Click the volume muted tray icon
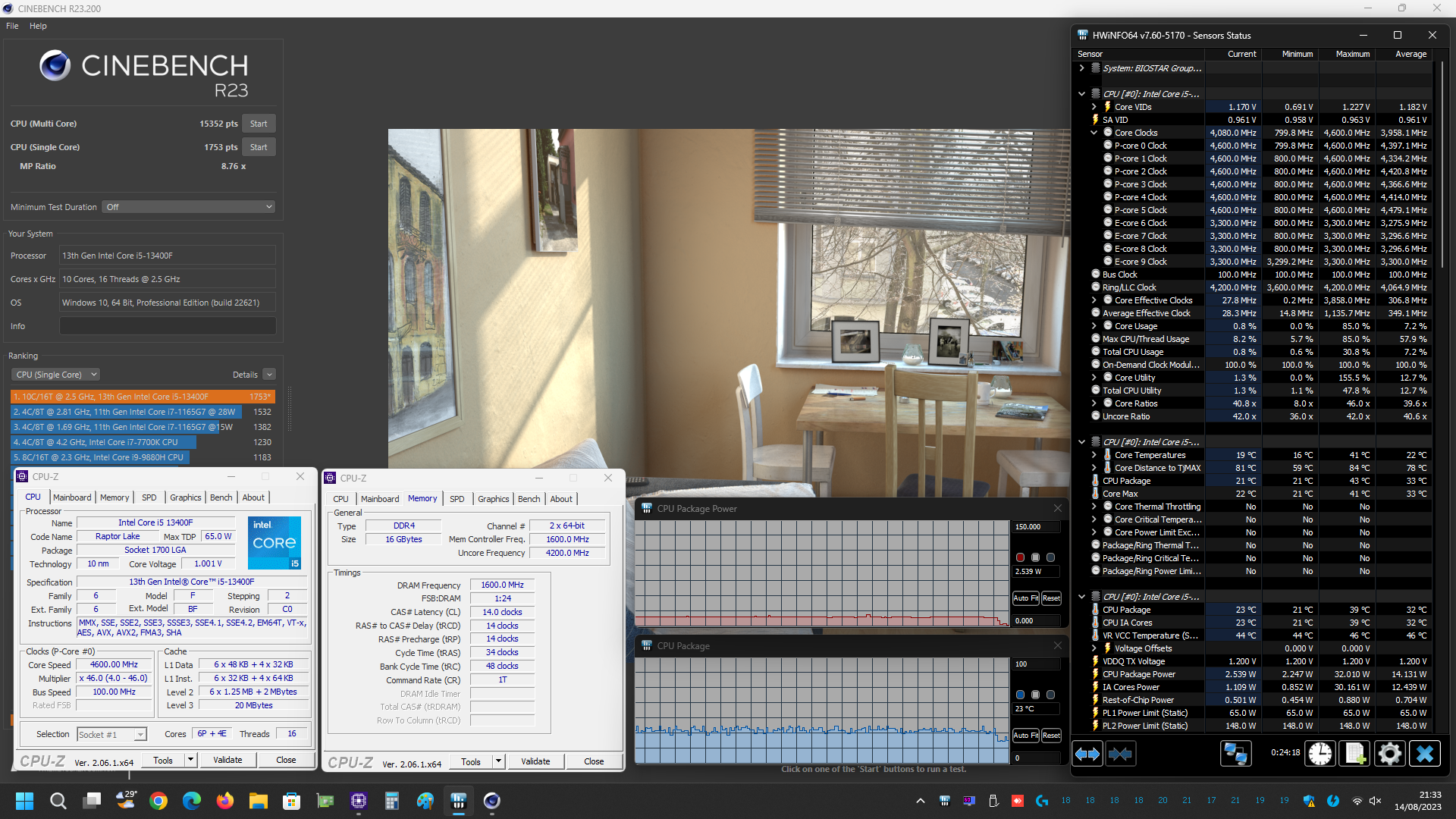Viewport: 1456px width, 819px height. (1376, 801)
